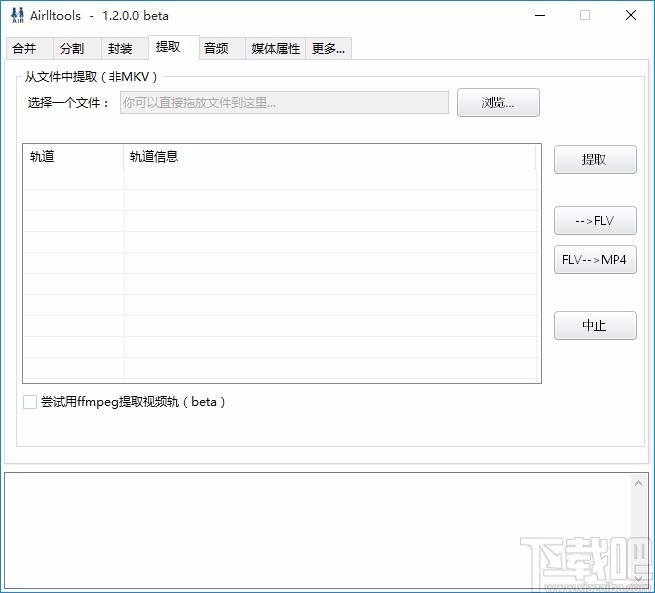Image resolution: width=655 pixels, height=593 pixels.
Task: Focus the file path input field
Action: [284, 103]
